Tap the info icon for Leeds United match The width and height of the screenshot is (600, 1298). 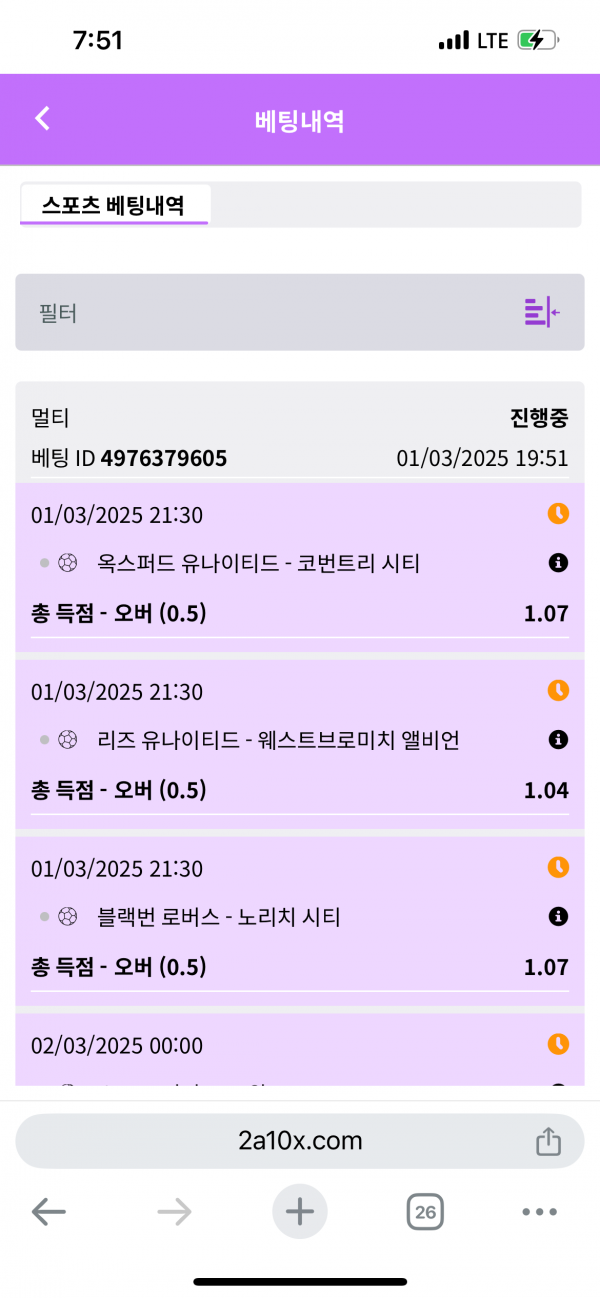click(x=559, y=740)
